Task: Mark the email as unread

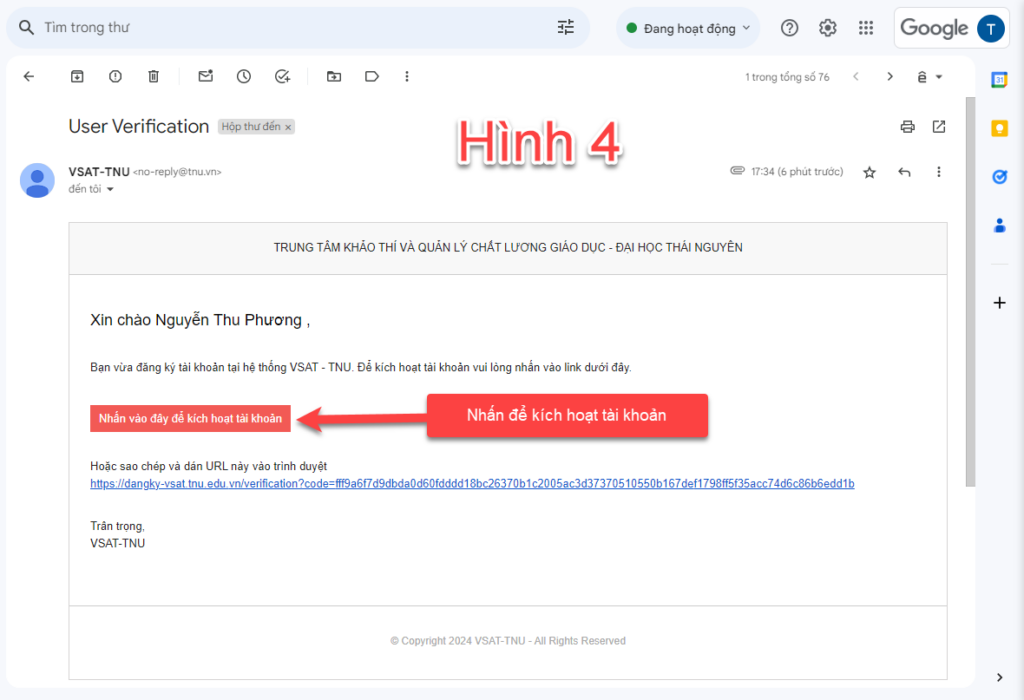Action: (x=206, y=76)
